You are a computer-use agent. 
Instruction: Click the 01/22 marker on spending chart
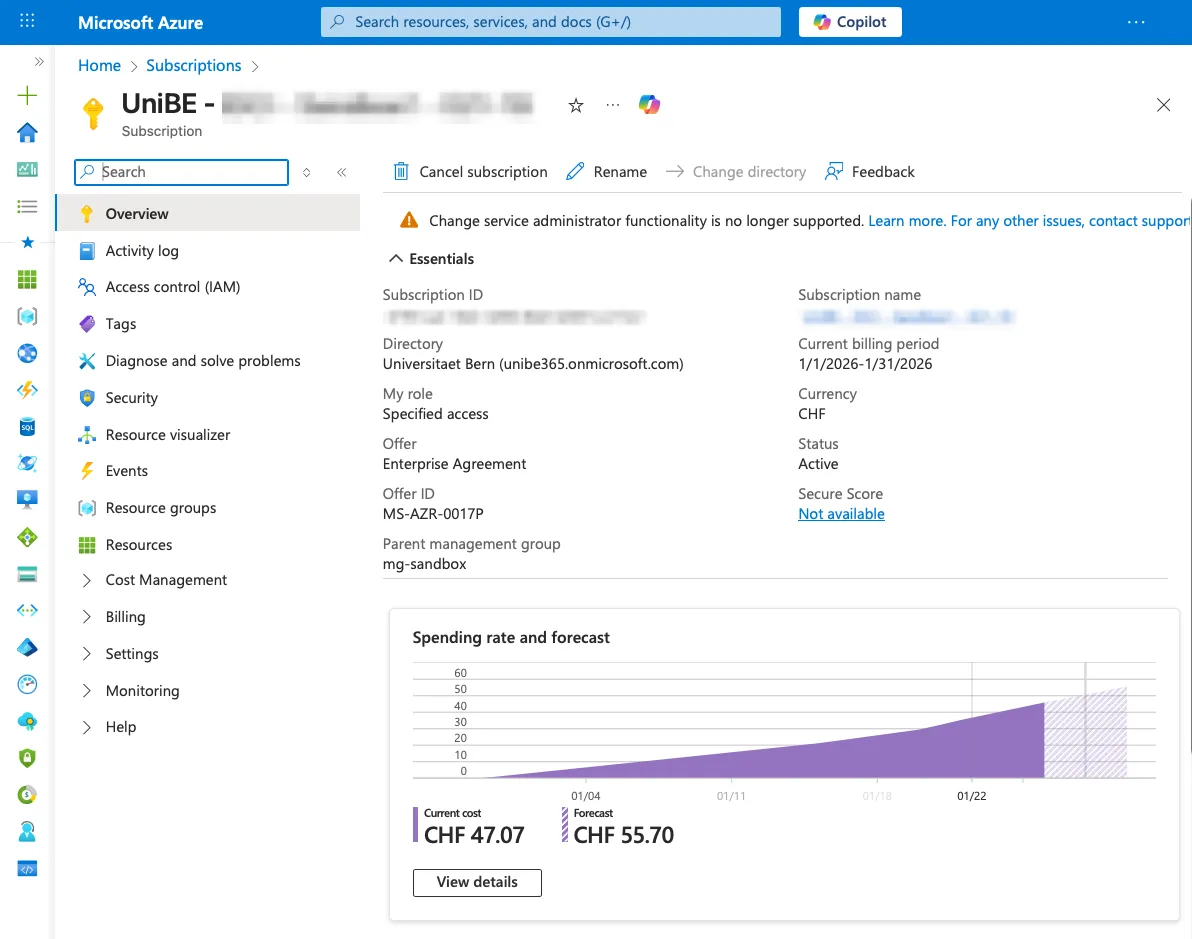(x=972, y=796)
